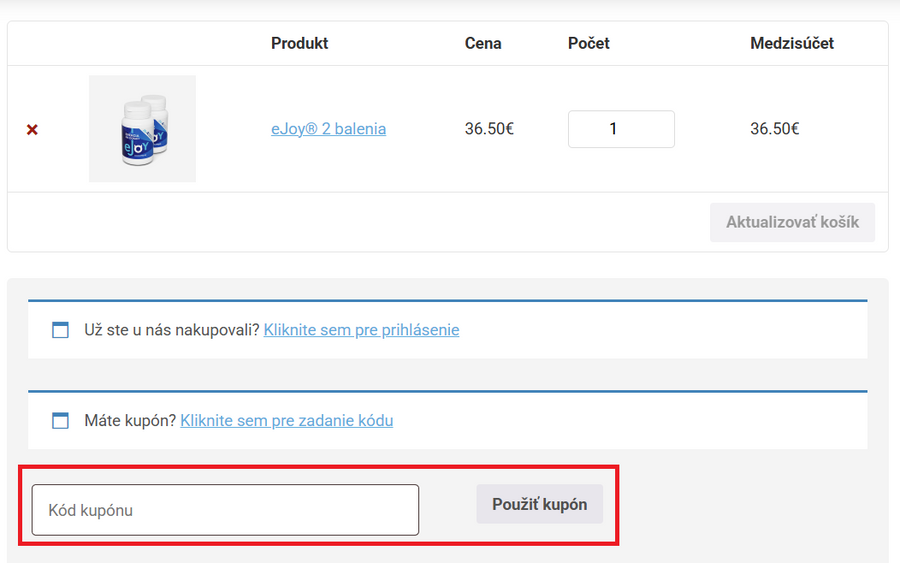Image resolution: width=900 pixels, height=563 pixels.
Task: Click the Počet column header
Action: pyautogui.click(x=588, y=44)
